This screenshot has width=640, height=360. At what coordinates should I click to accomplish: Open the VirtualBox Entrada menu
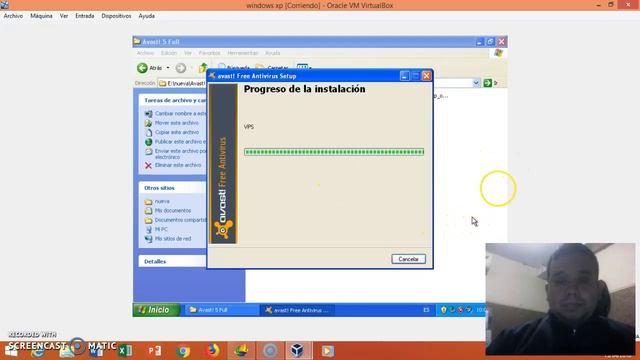pyautogui.click(x=84, y=16)
